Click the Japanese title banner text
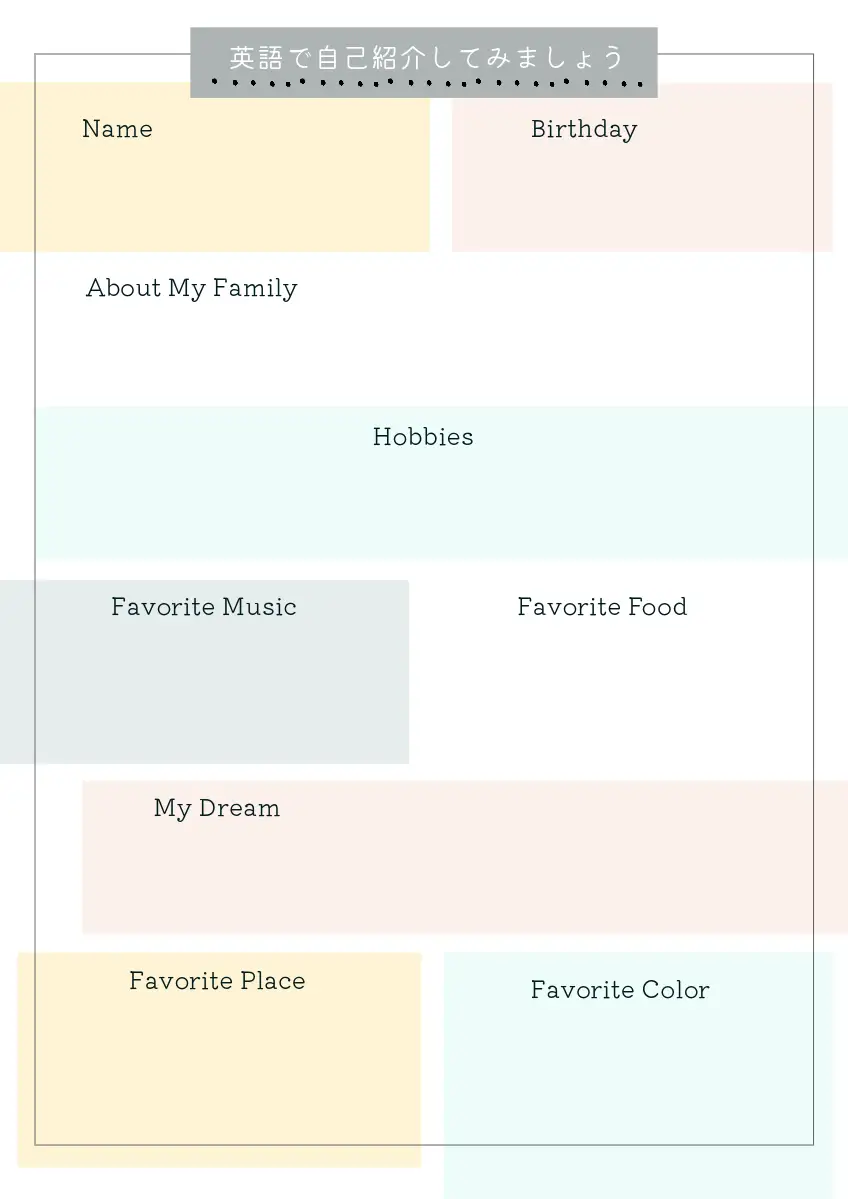 point(424,56)
